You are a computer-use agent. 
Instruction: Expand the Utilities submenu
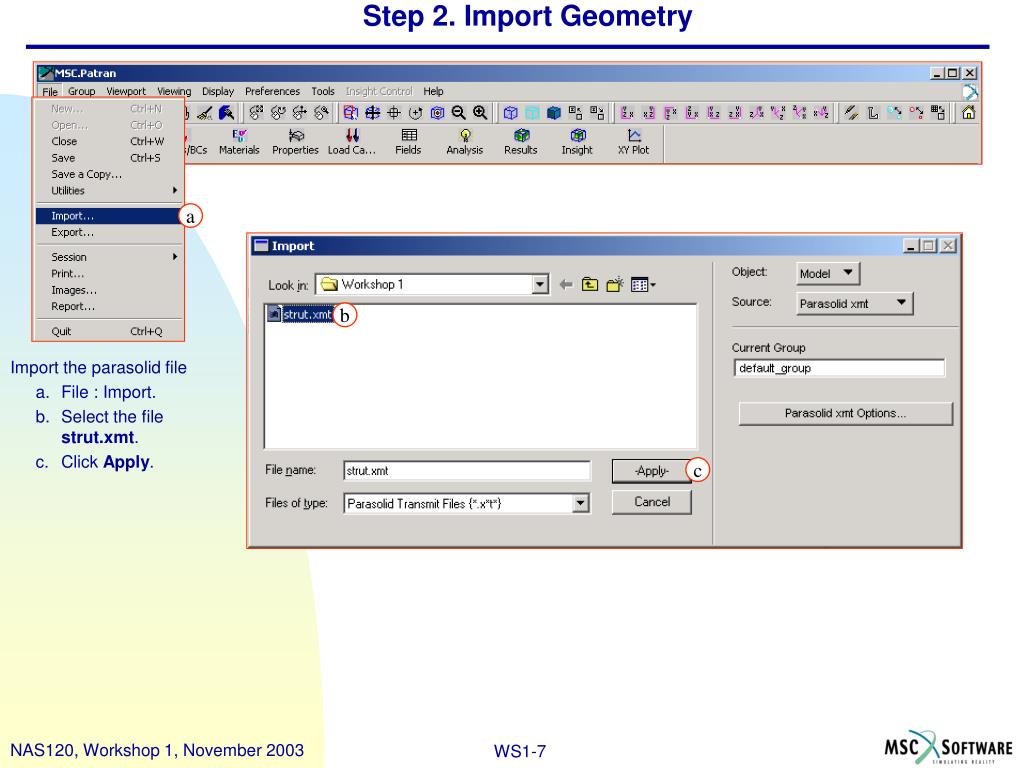coord(108,191)
